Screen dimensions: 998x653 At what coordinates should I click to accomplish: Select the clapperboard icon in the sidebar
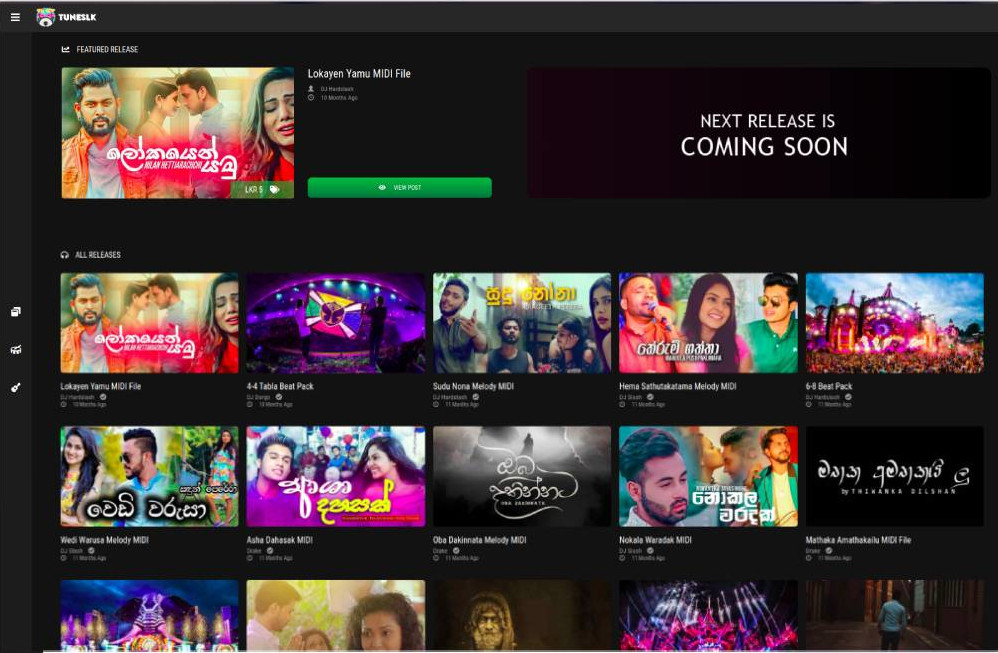coord(16,349)
